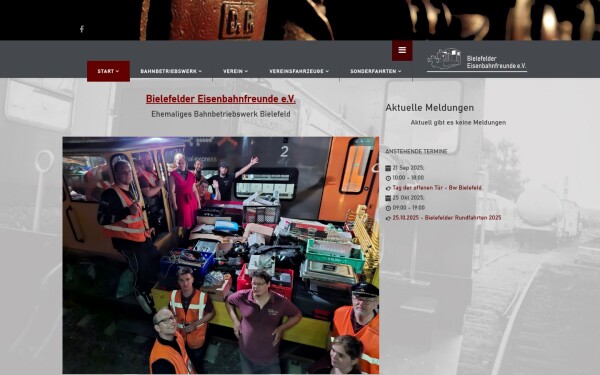Open the Facebook icon link
600x375 pixels.
tap(82, 29)
